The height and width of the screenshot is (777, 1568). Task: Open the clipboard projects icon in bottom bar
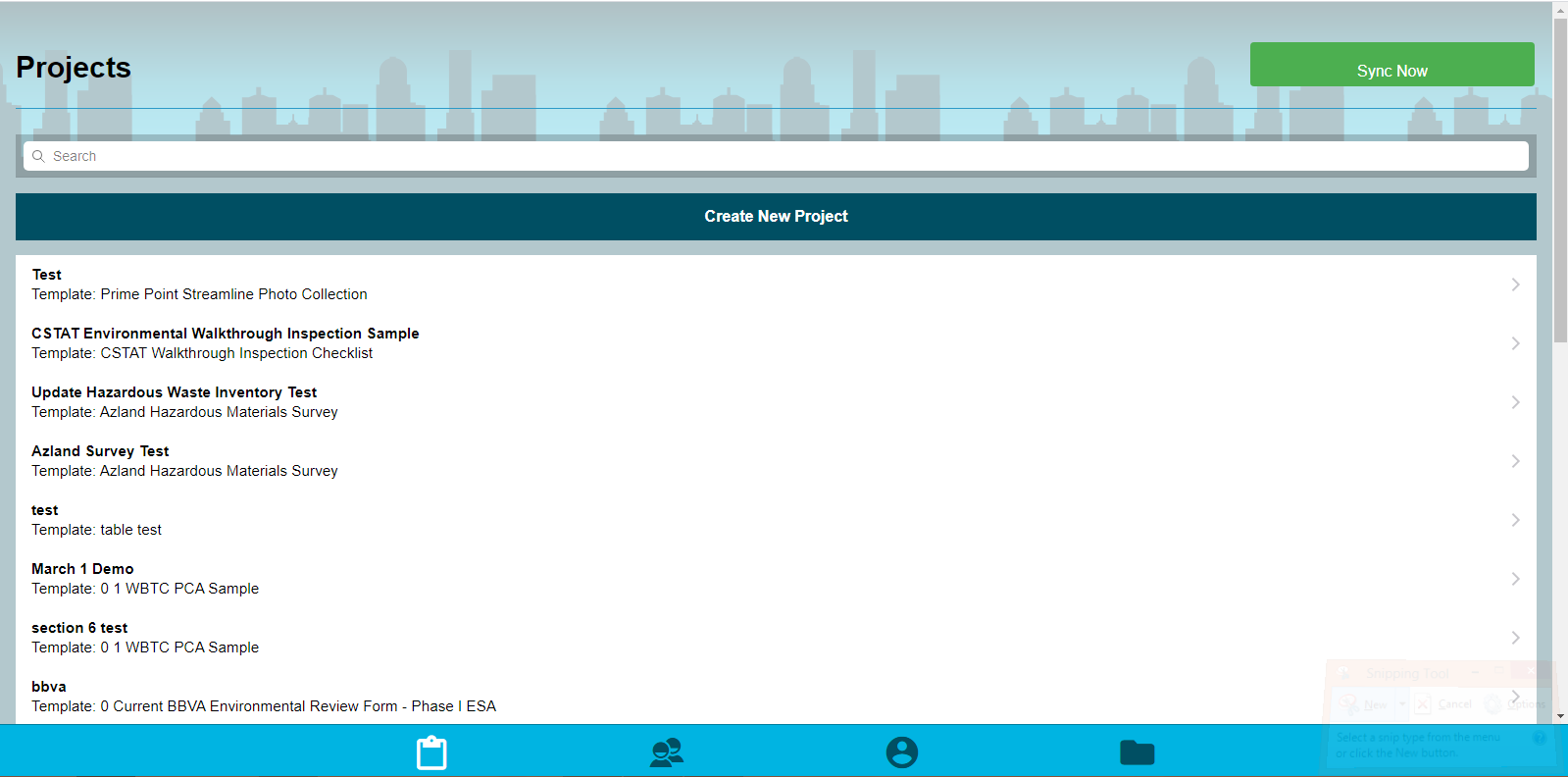(431, 752)
